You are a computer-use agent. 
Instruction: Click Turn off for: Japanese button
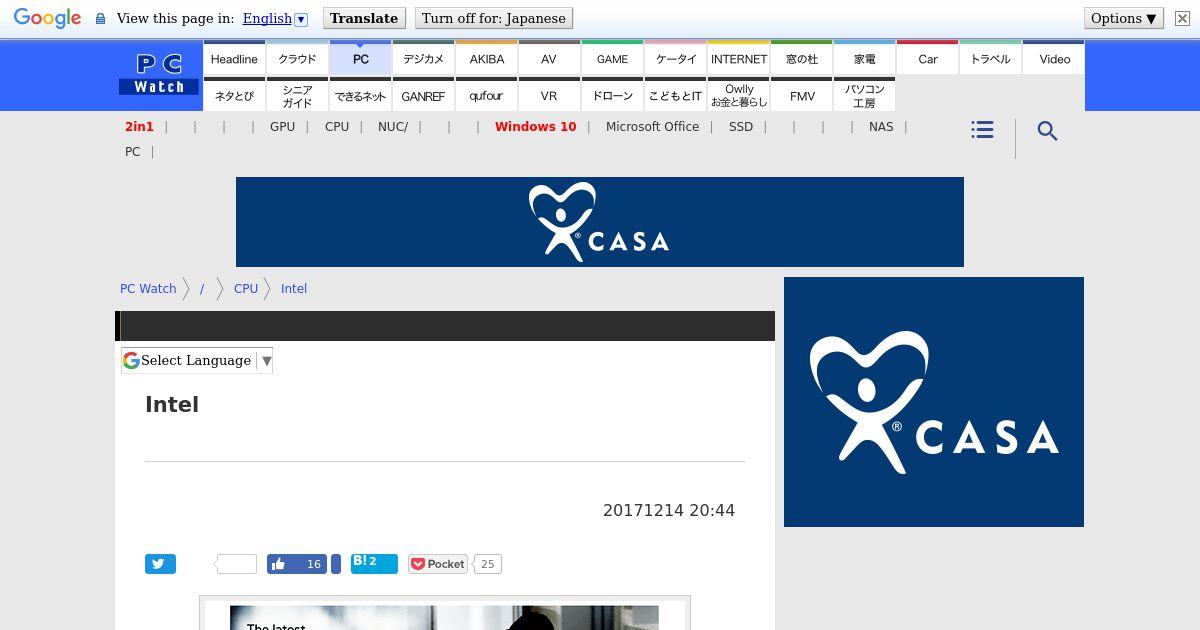[493, 18]
